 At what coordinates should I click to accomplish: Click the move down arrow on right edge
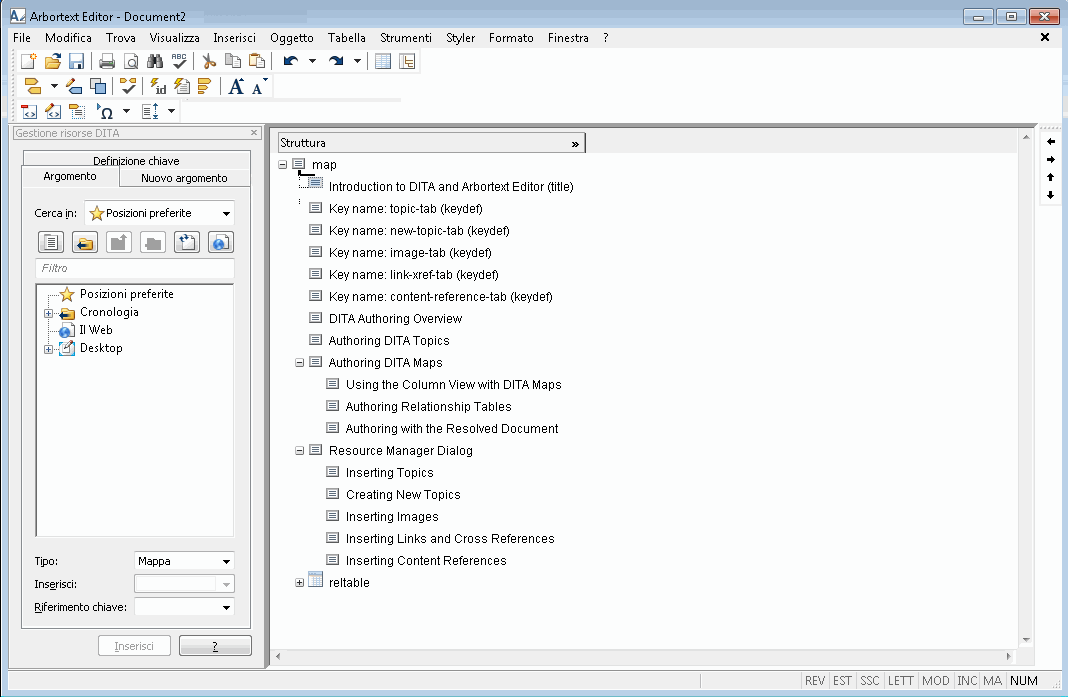[x=1050, y=195]
